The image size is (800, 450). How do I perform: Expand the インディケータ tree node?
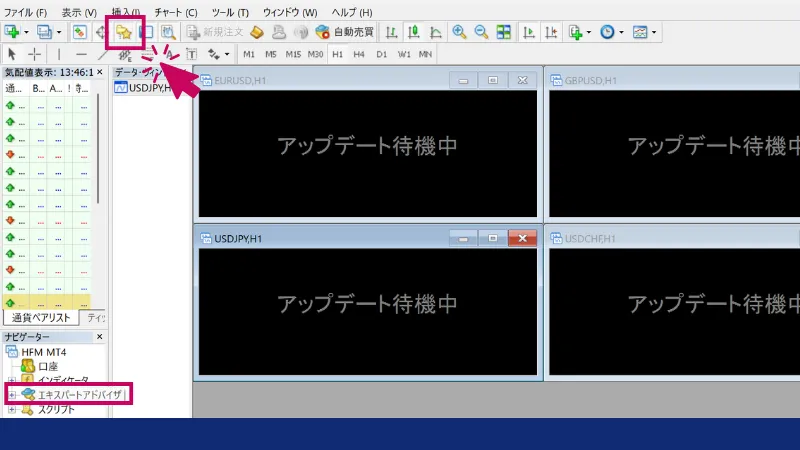pyautogui.click(x=11, y=381)
